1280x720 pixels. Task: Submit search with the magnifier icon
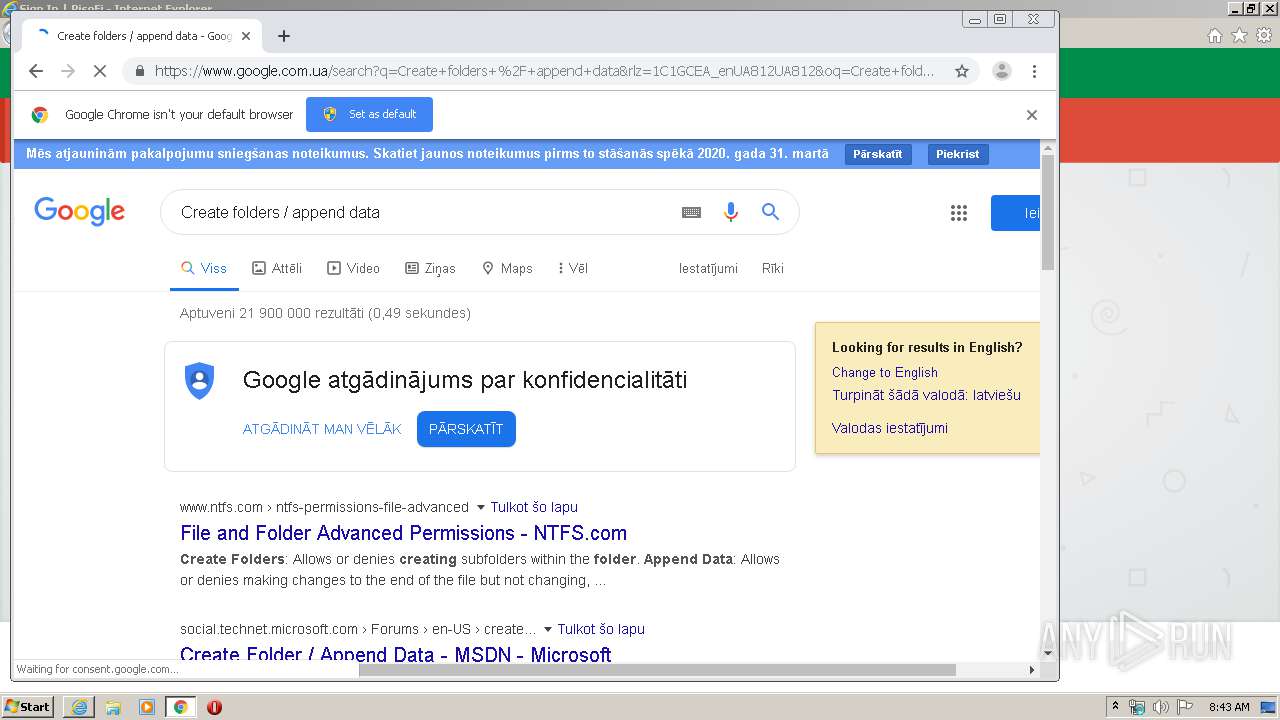point(770,212)
